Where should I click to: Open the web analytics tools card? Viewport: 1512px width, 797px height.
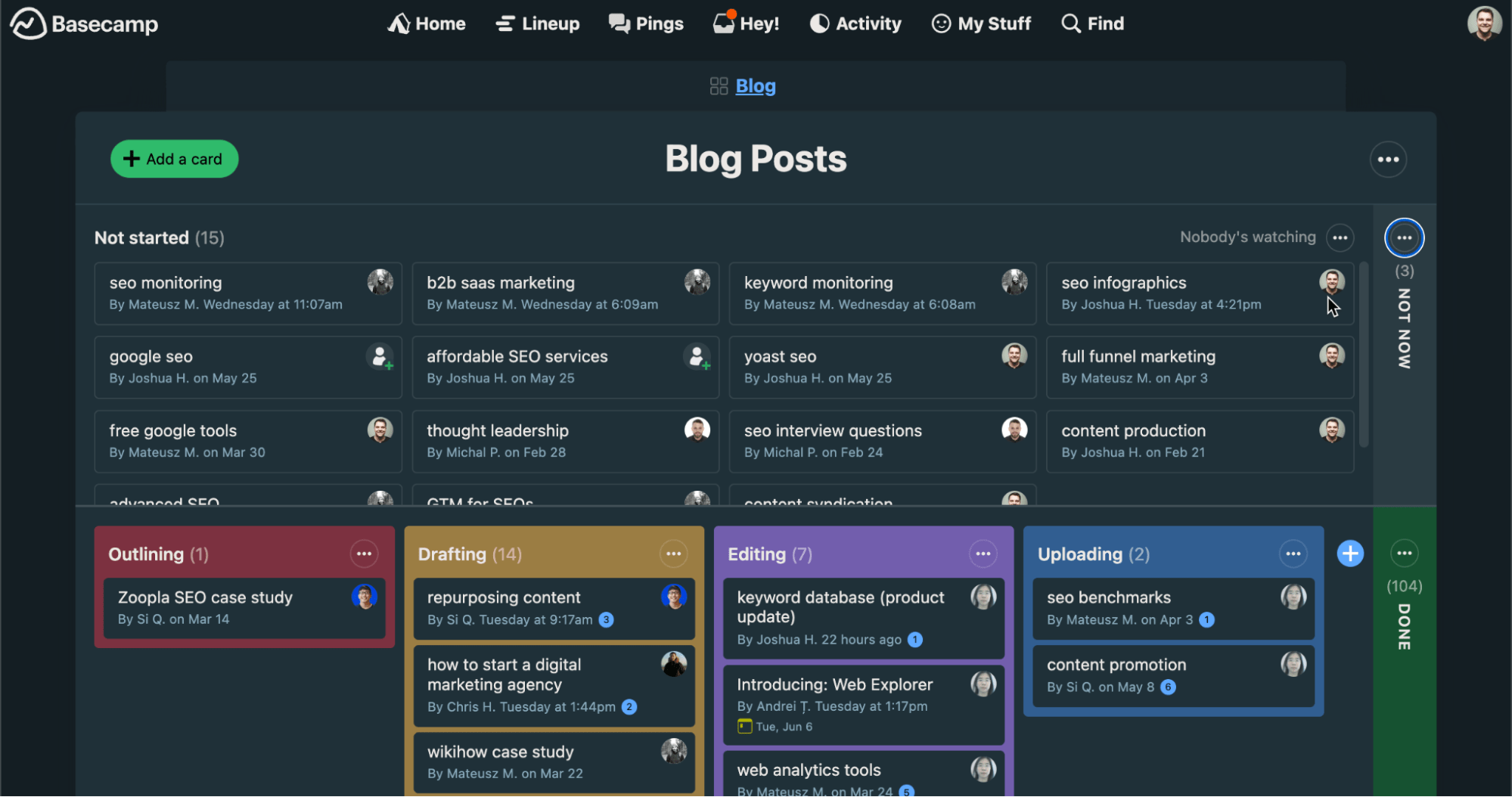[864, 774]
